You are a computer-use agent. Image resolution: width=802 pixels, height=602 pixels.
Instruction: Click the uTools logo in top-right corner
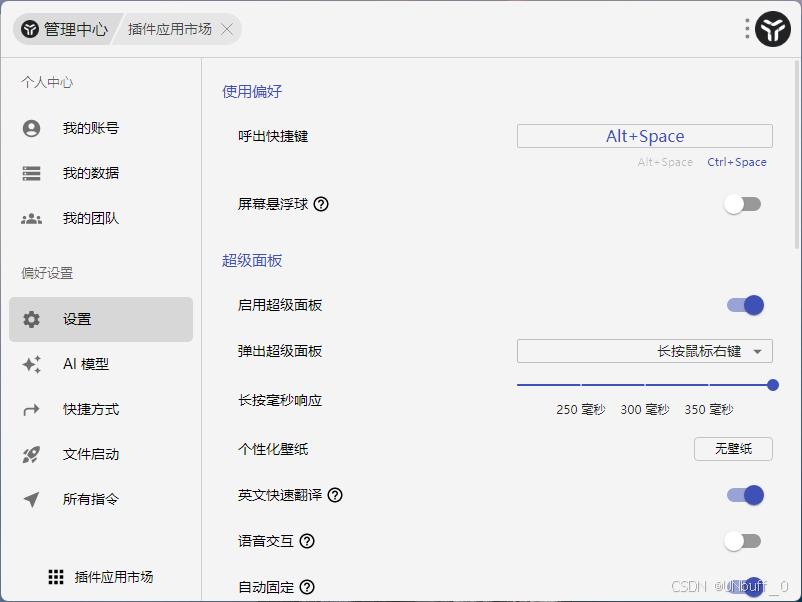(x=773, y=29)
